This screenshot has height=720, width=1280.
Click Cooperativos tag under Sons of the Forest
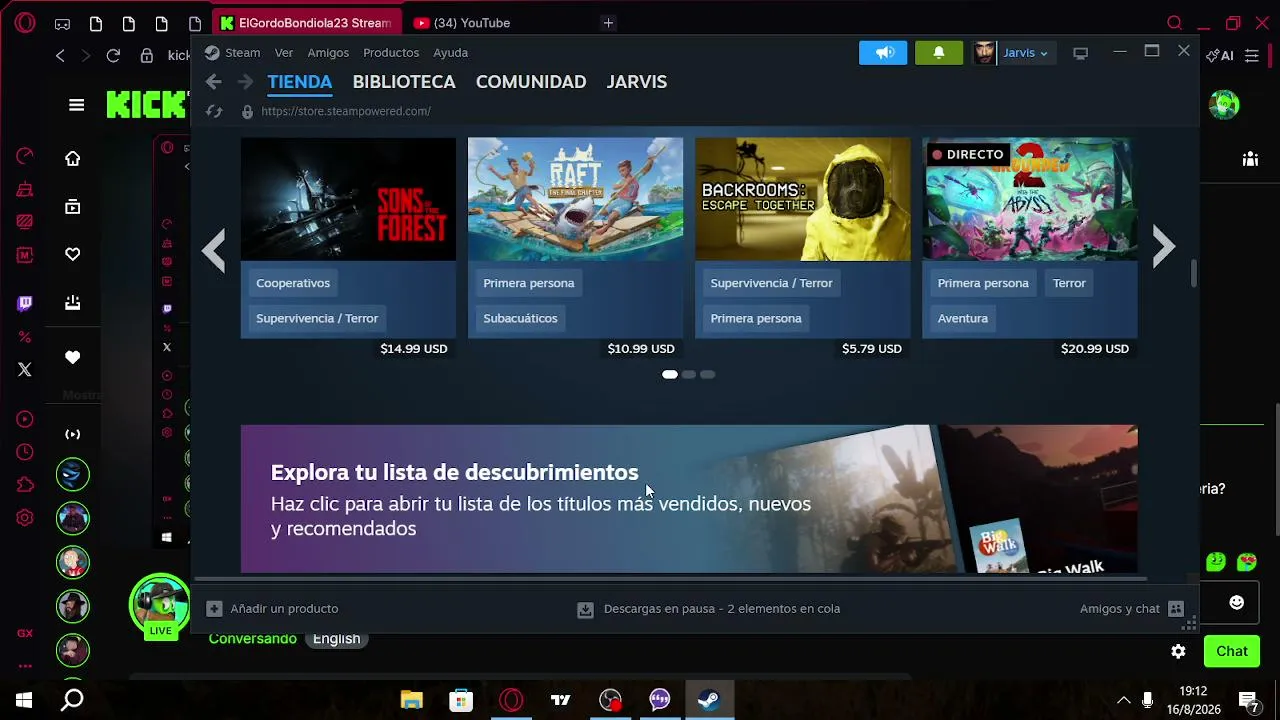(293, 283)
